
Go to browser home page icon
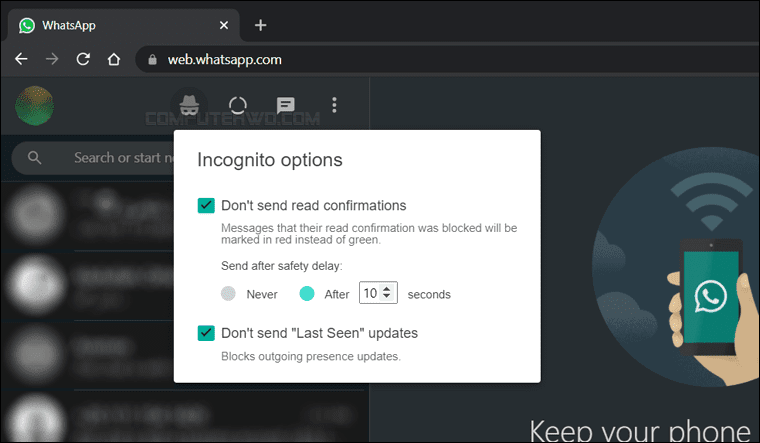[113, 59]
